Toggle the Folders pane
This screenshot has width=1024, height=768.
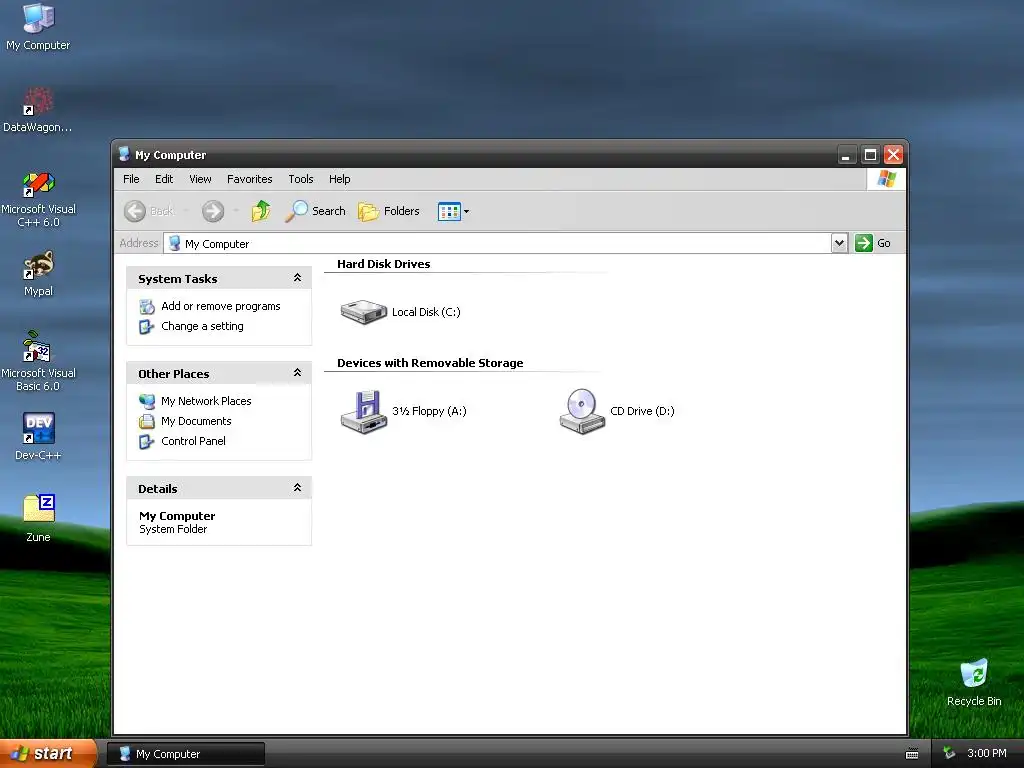point(389,211)
